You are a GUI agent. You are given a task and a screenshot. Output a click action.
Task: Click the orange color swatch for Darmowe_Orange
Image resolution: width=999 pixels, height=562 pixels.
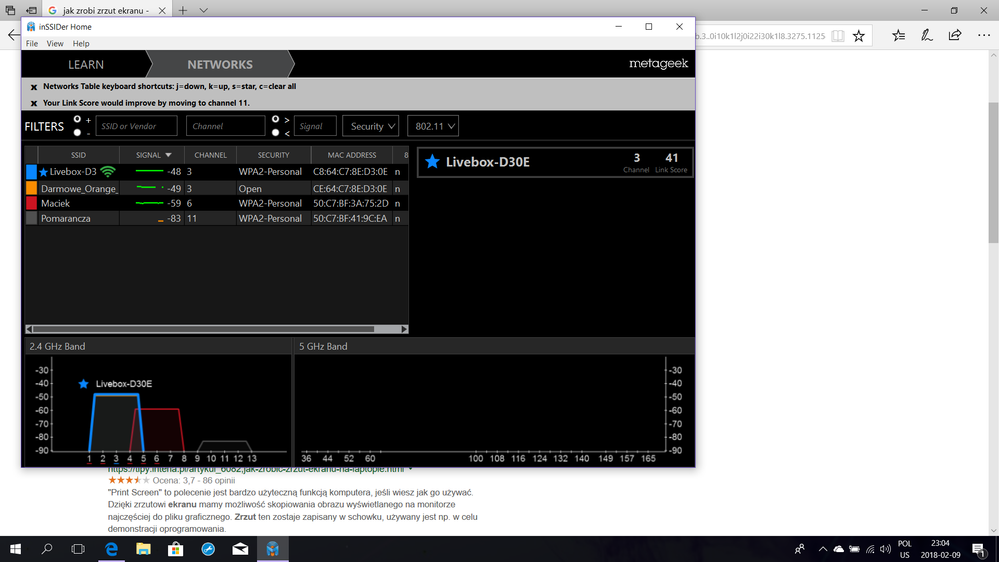point(31,188)
